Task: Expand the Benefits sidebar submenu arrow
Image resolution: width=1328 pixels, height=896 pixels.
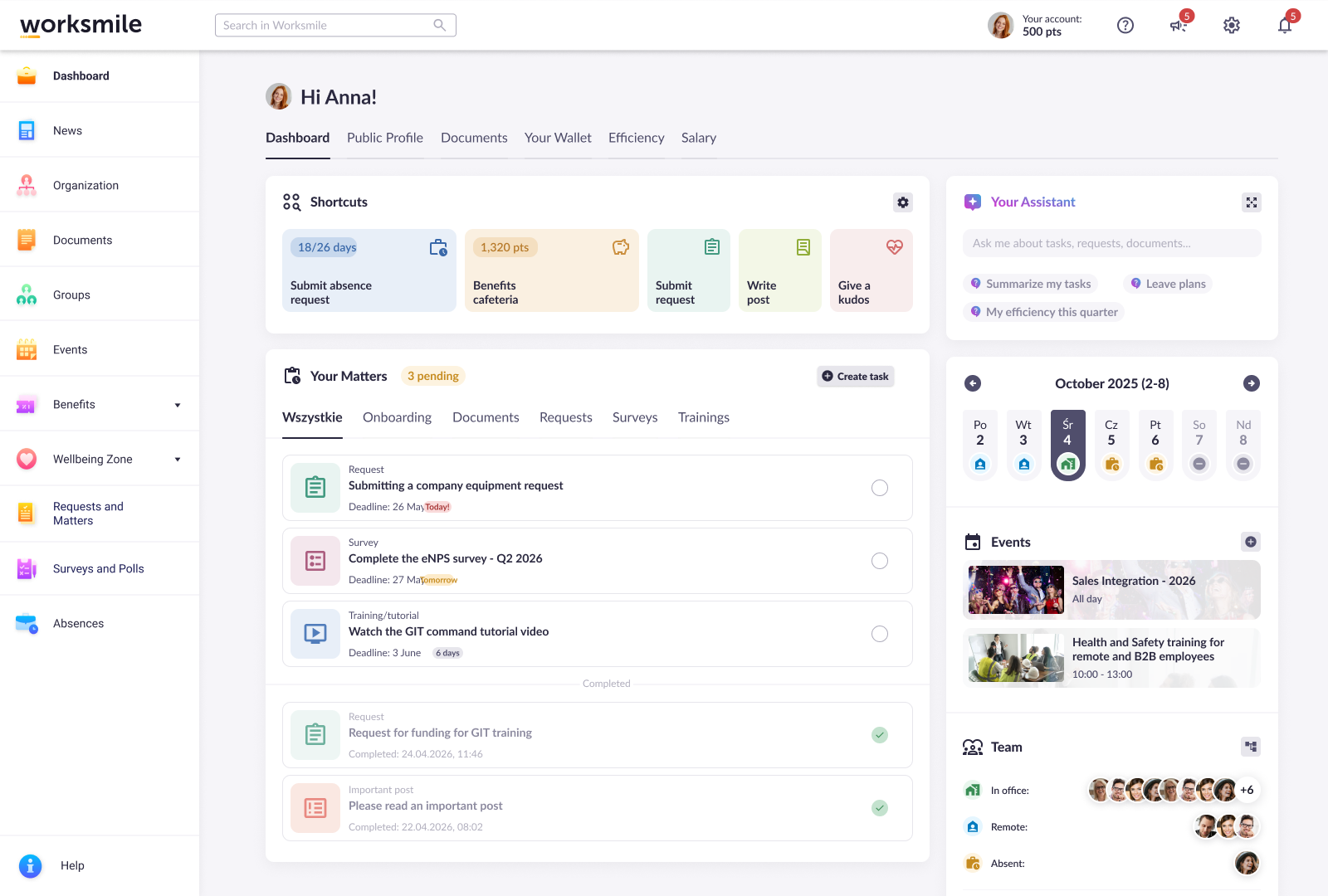Action: [178, 405]
